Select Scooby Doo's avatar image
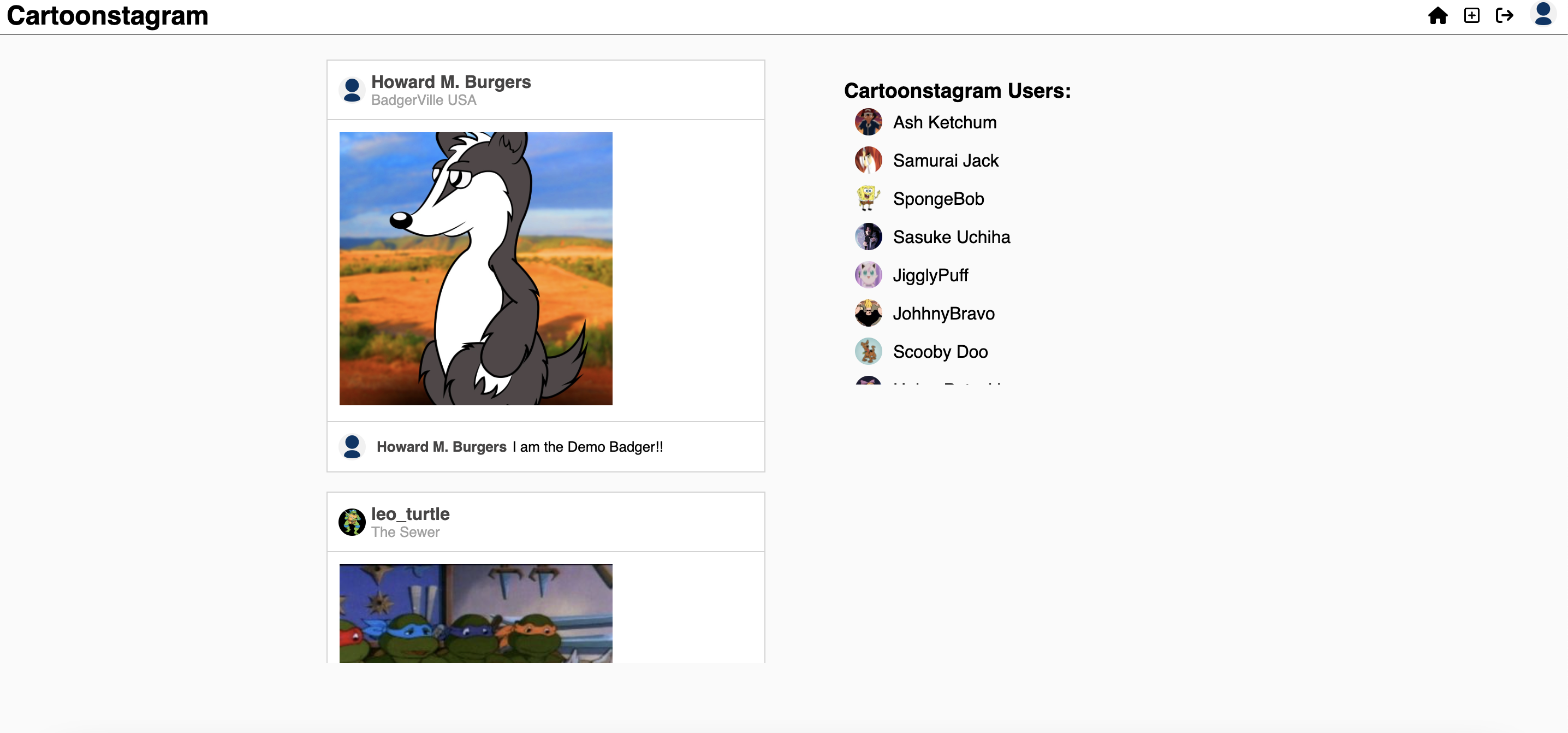Image resolution: width=1568 pixels, height=733 pixels. pos(869,351)
